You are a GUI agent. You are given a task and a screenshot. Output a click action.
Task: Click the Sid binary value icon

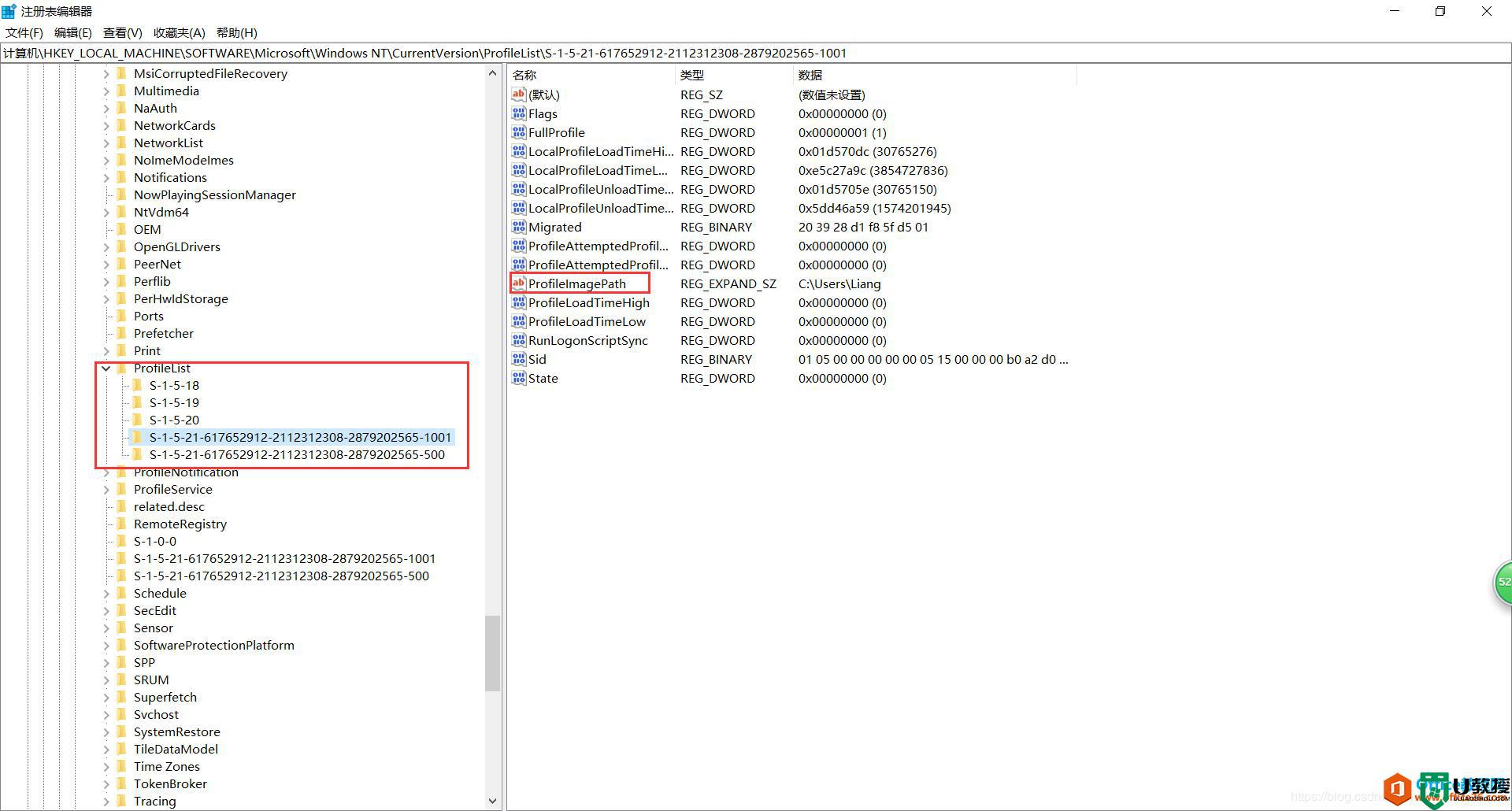pos(518,359)
